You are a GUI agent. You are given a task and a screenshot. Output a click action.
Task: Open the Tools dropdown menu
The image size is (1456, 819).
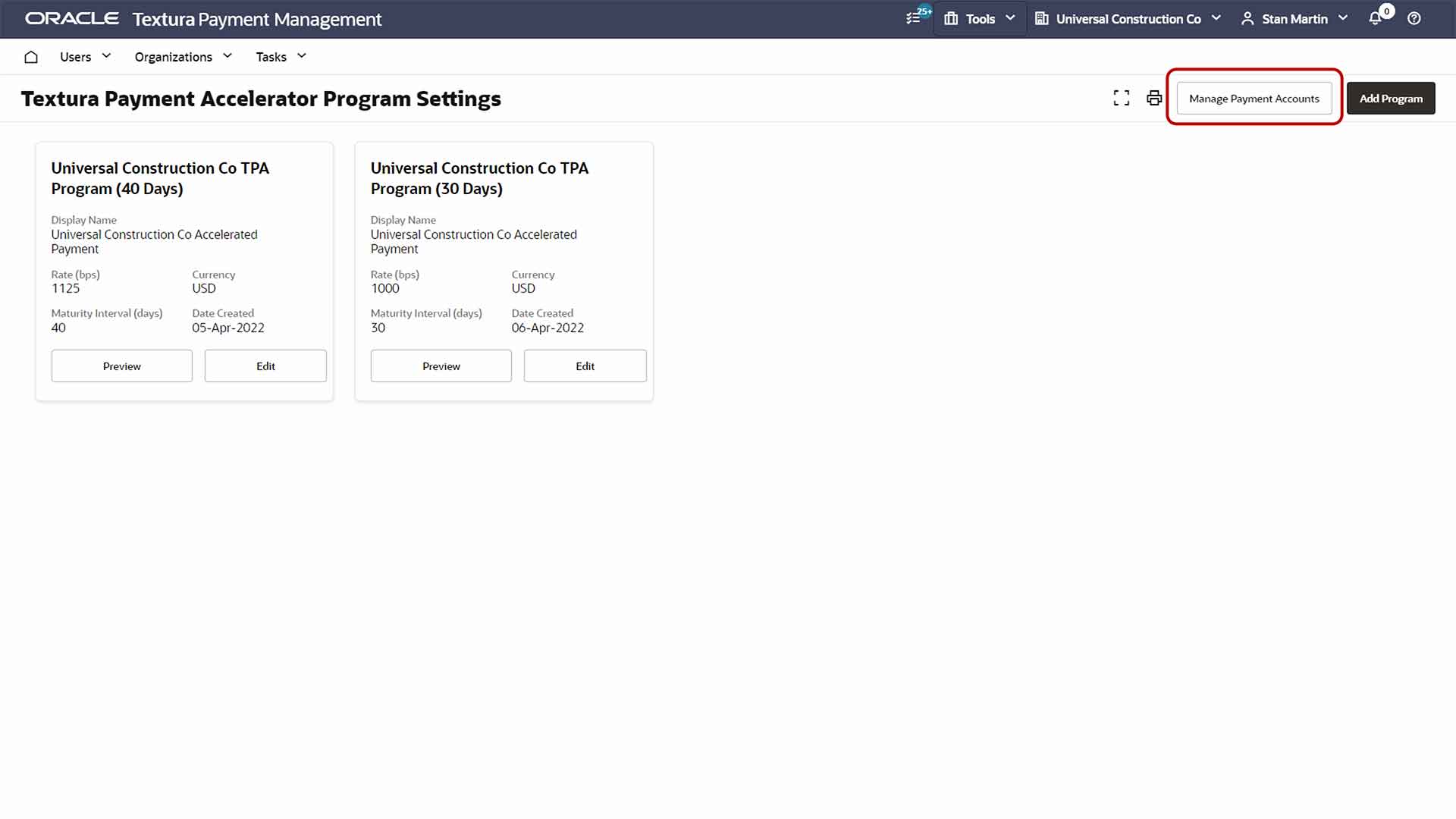coord(1009,18)
